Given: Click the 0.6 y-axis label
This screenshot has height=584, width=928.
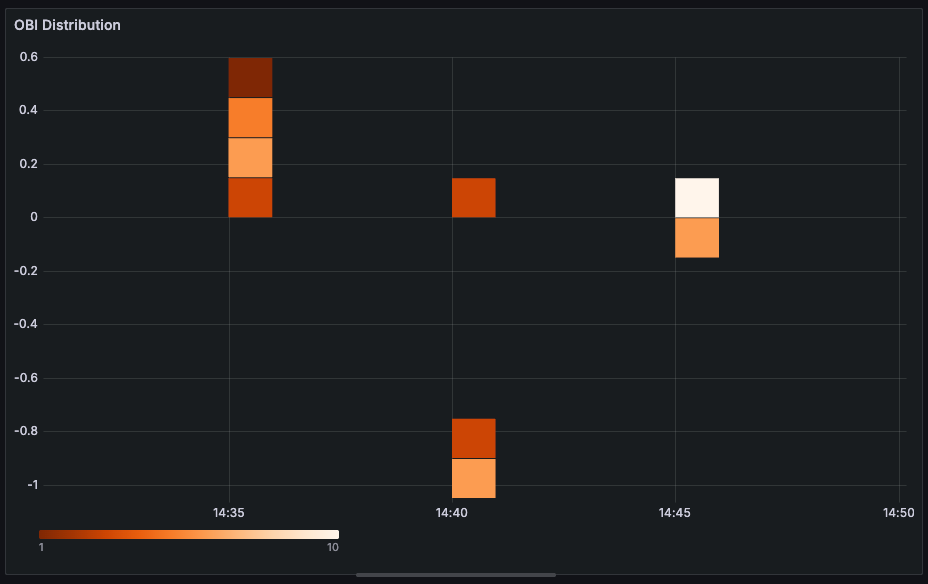Looking at the screenshot, I should (28, 57).
